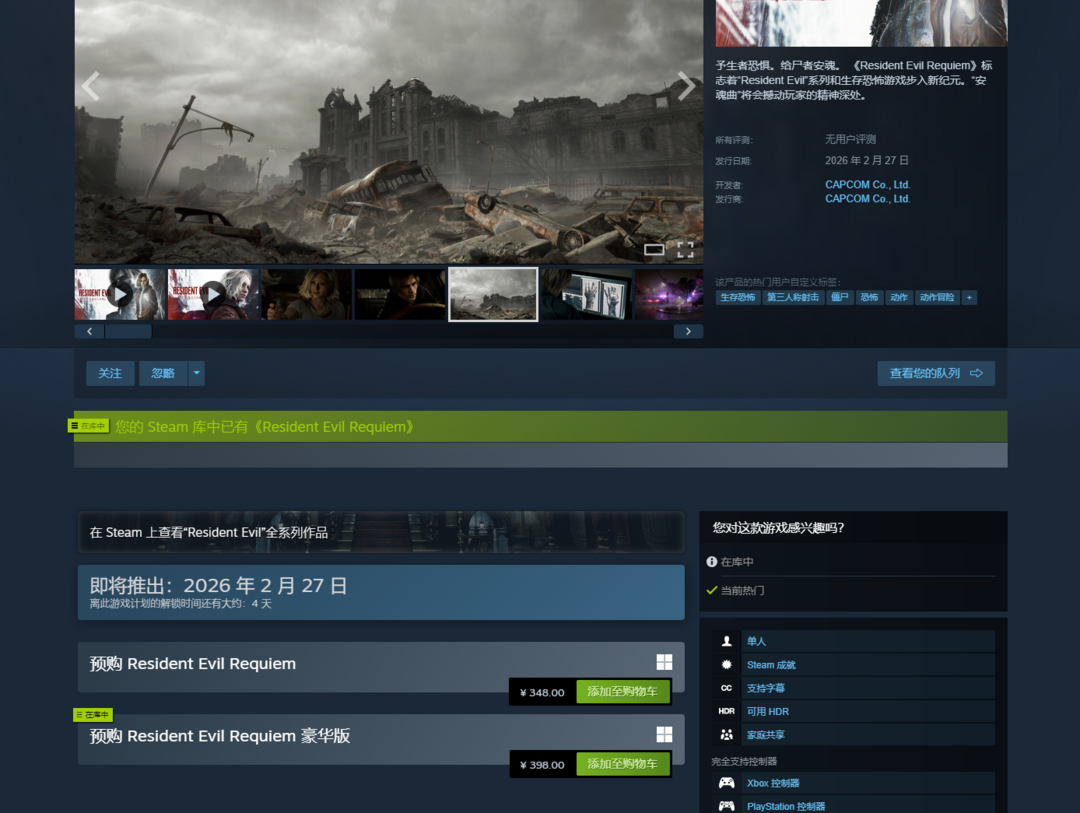Click the 家庭共享 family sharing icon
Screen dimensions: 1080x813
[727, 735]
